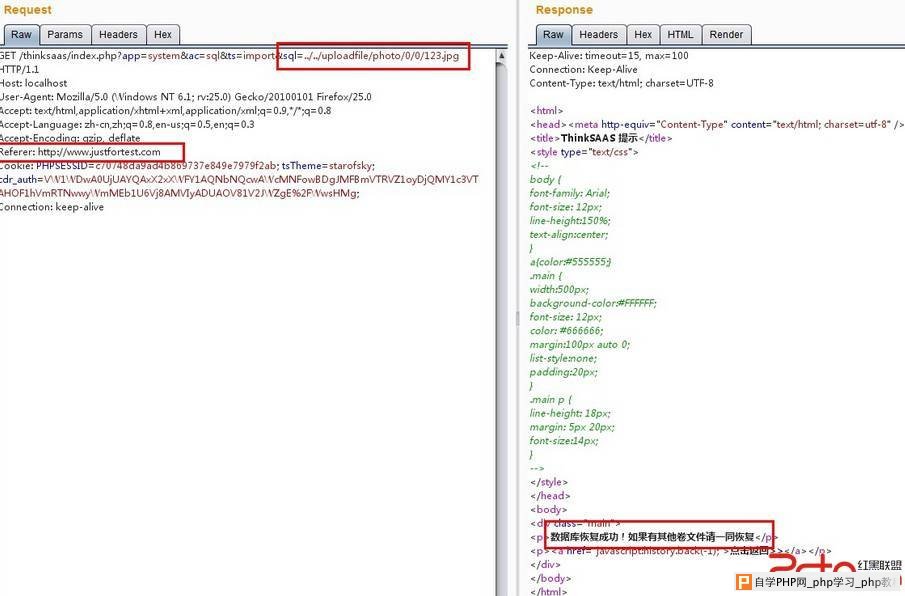Click the 'line-height:150%;' CSS line
This screenshot has width=905, height=596.
(570, 220)
